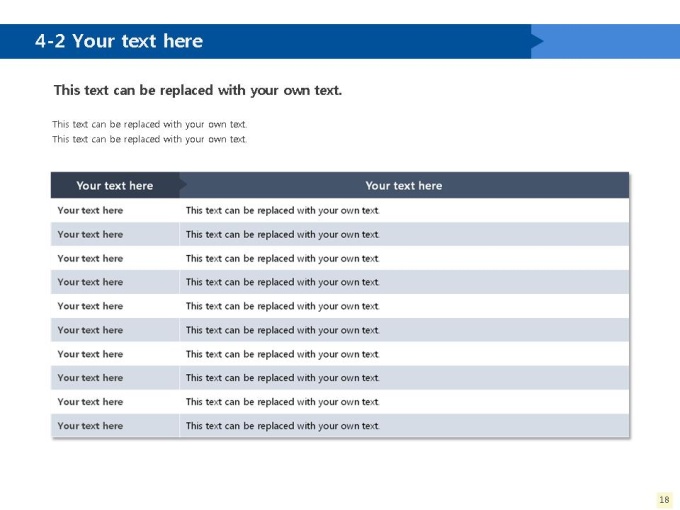The width and height of the screenshot is (680, 510).
Task: Select the bold subtitle 'This text can be replaced with your own text.'
Action: (x=198, y=90)
